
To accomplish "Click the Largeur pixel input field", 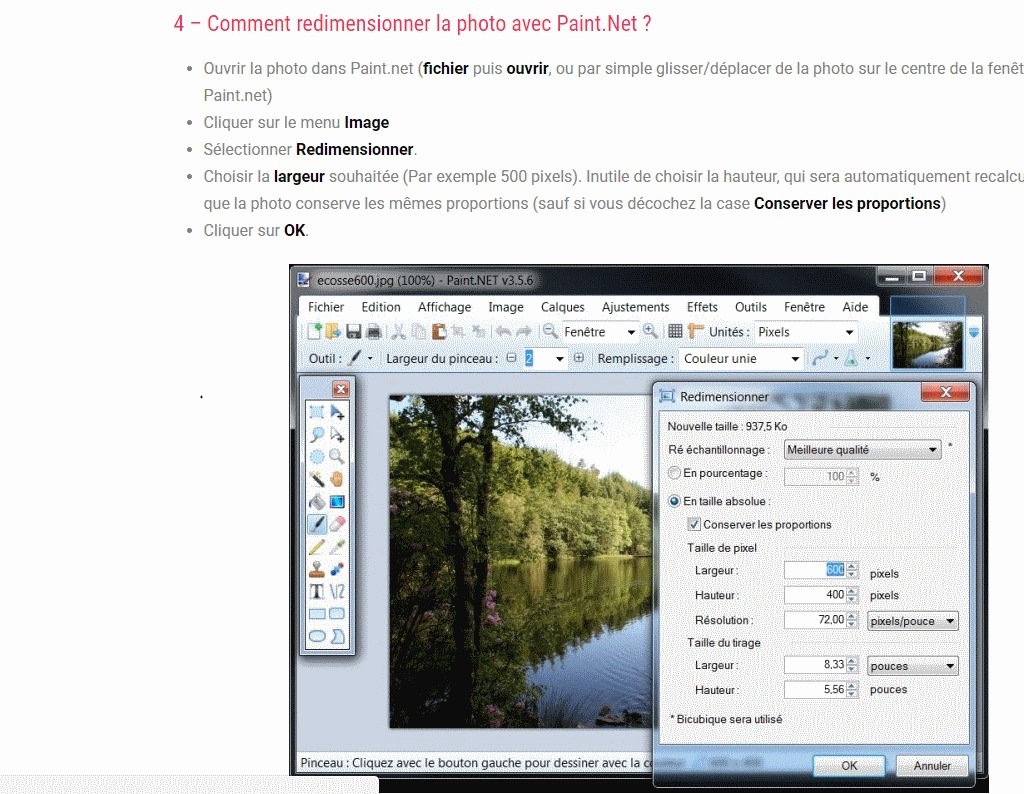I will click(x=815, y=570).
